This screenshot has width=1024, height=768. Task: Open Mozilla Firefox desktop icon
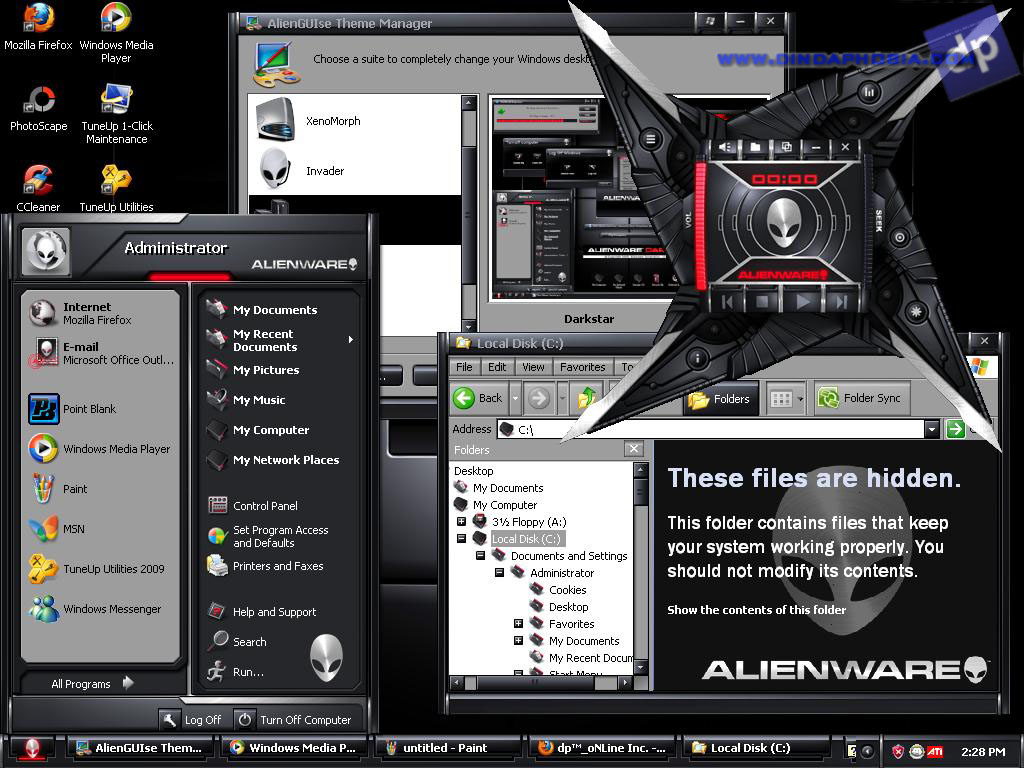[x=38, y=27]
